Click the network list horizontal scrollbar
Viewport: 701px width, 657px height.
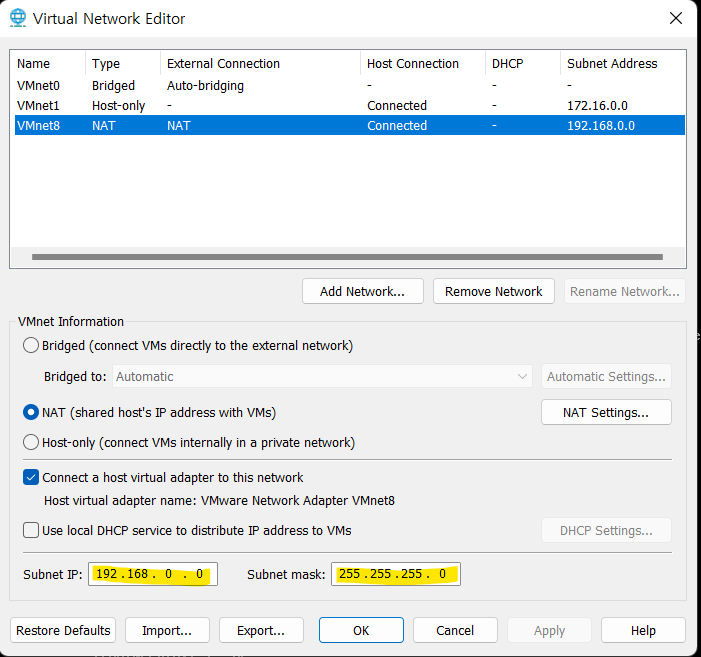click(347, 257)
